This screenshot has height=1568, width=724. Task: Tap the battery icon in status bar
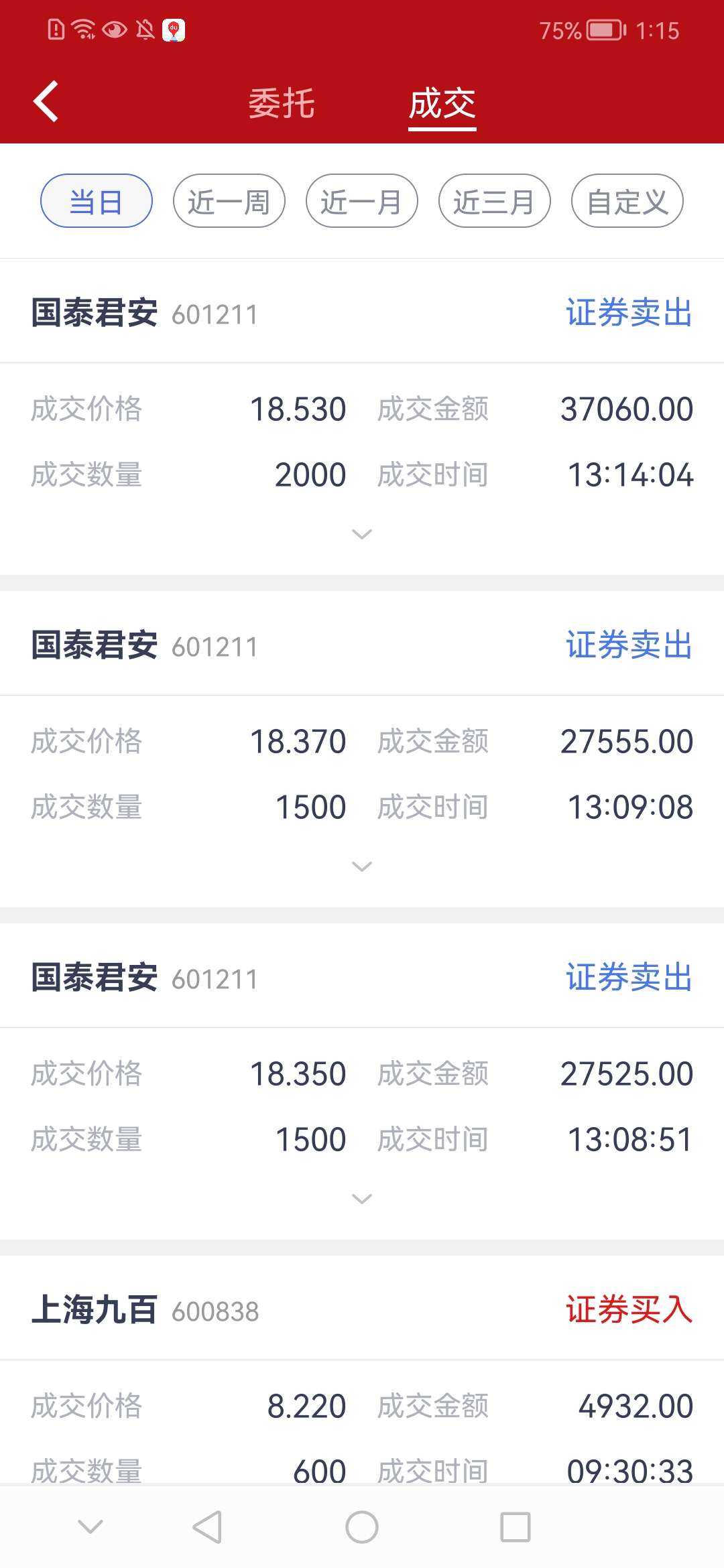[605, 30]
